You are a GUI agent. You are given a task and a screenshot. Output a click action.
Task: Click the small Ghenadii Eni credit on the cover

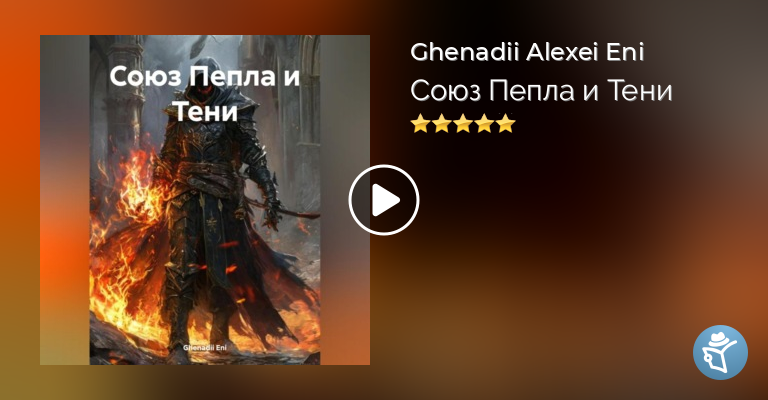click(x=204, y=348)
